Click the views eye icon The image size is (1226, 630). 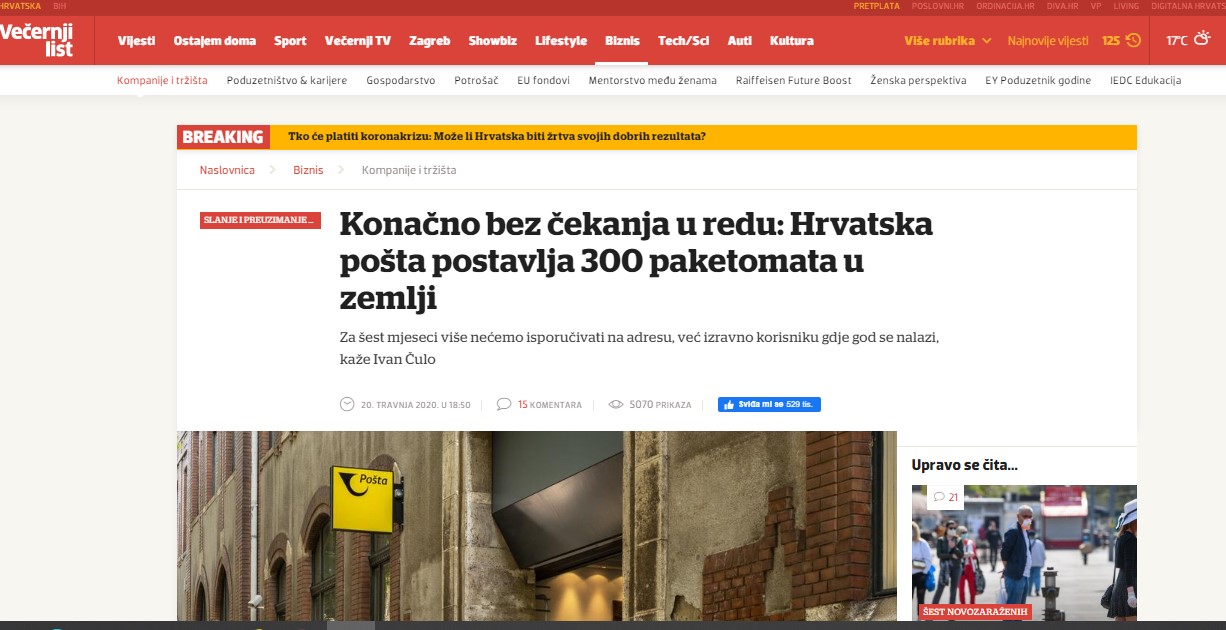point(616,405)
